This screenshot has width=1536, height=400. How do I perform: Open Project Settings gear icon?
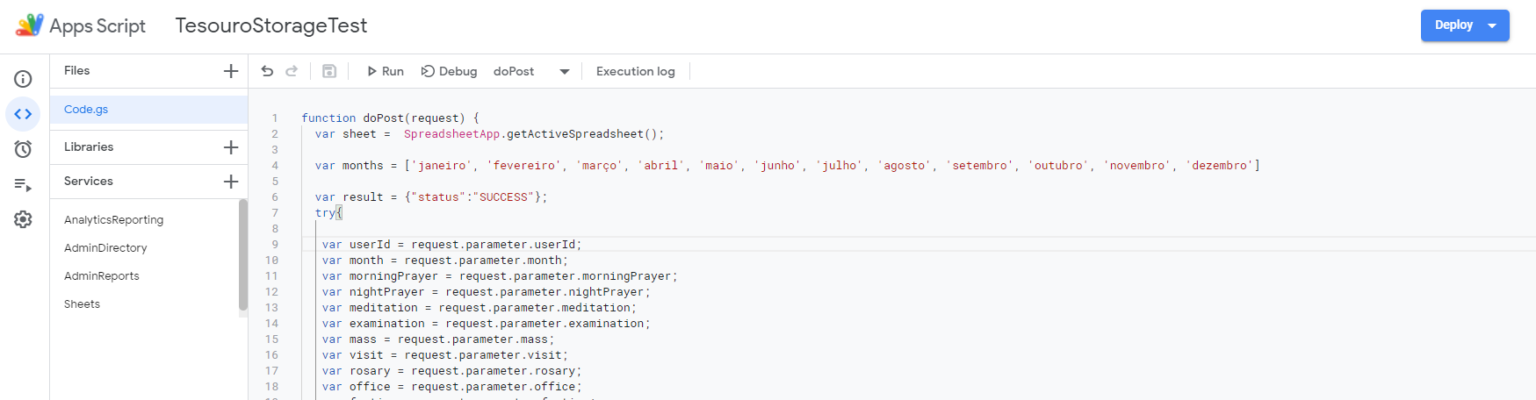tap(23, 220)
